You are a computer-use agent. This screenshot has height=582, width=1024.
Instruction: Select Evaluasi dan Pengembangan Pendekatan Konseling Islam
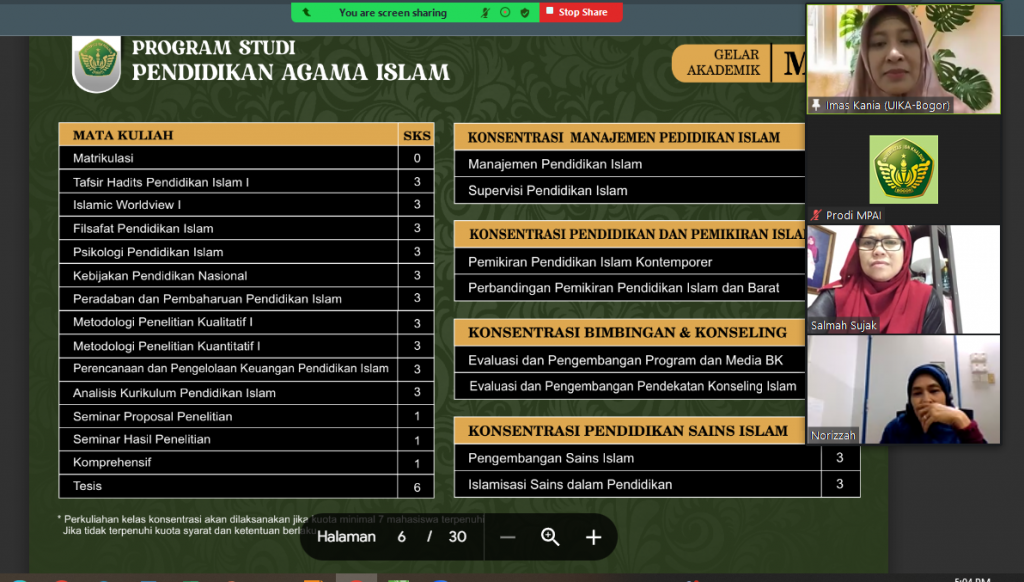(x=630, y=386)
